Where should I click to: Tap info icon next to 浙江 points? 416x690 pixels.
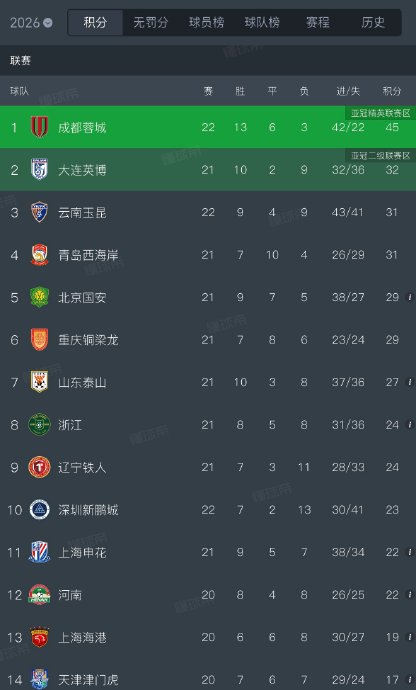(x=410, y=425)
